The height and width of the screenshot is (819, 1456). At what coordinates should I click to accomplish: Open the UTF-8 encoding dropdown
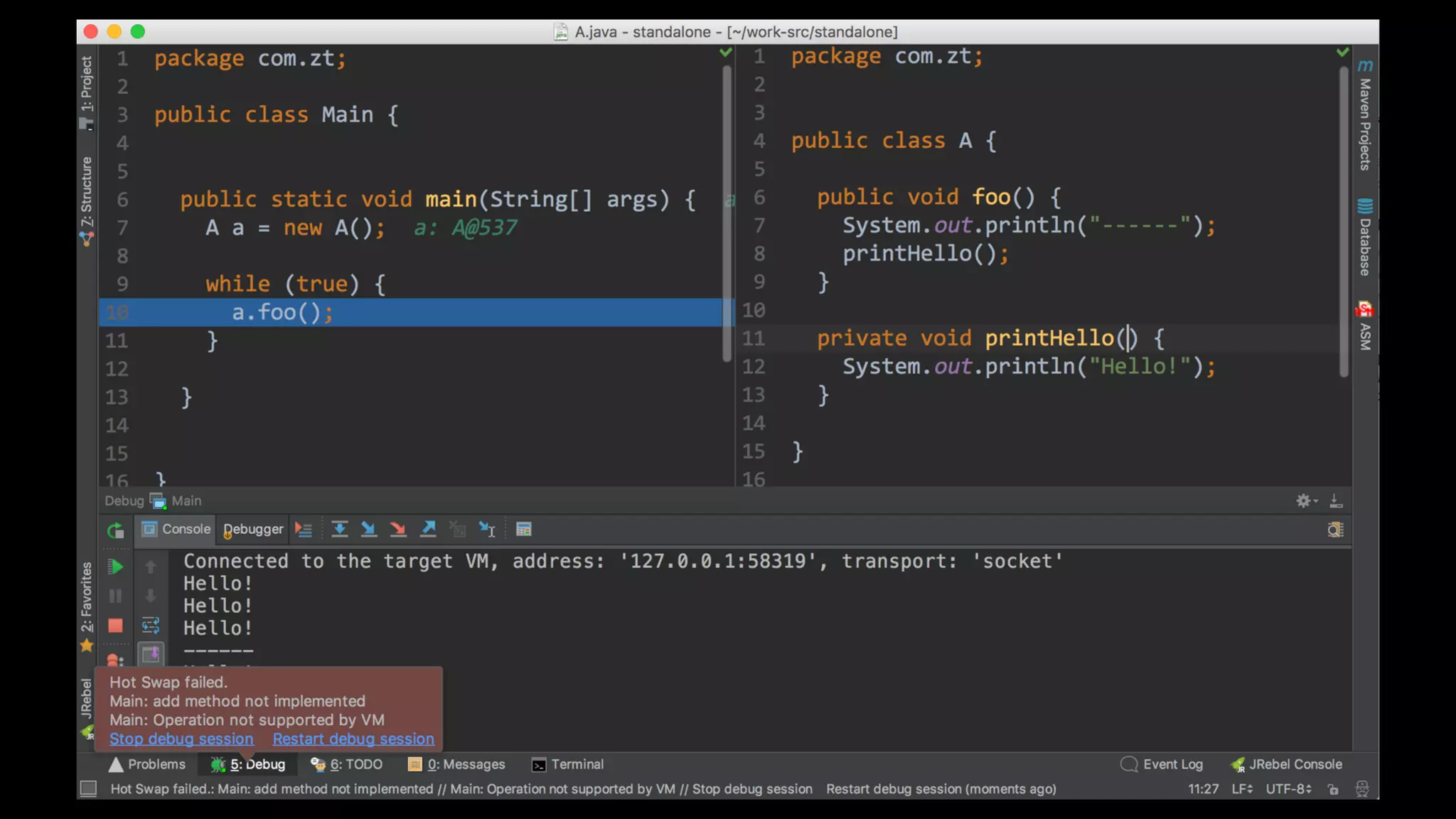pos(1288,789)
